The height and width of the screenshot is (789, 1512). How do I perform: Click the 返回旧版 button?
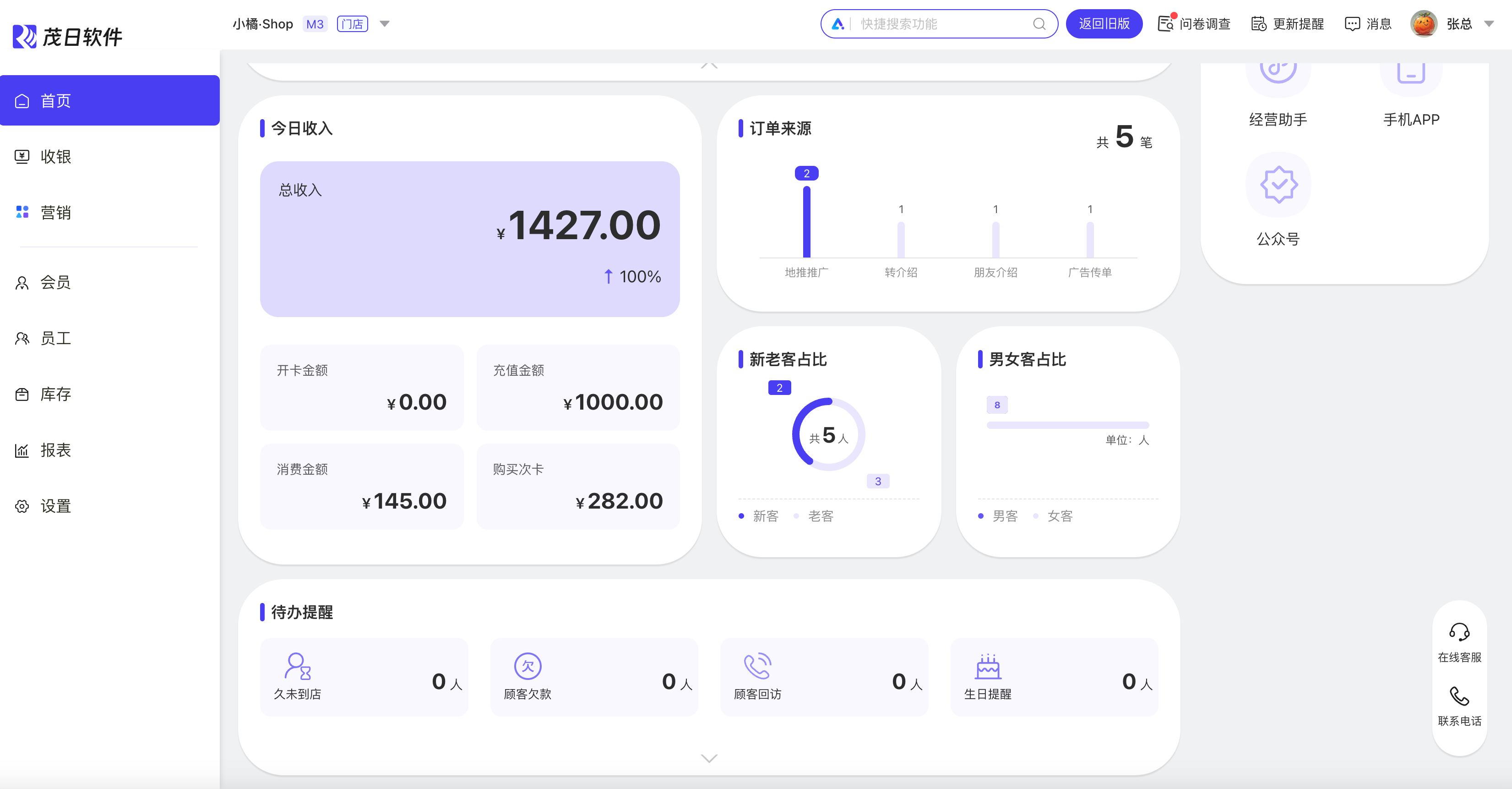tap(1104, 24)
